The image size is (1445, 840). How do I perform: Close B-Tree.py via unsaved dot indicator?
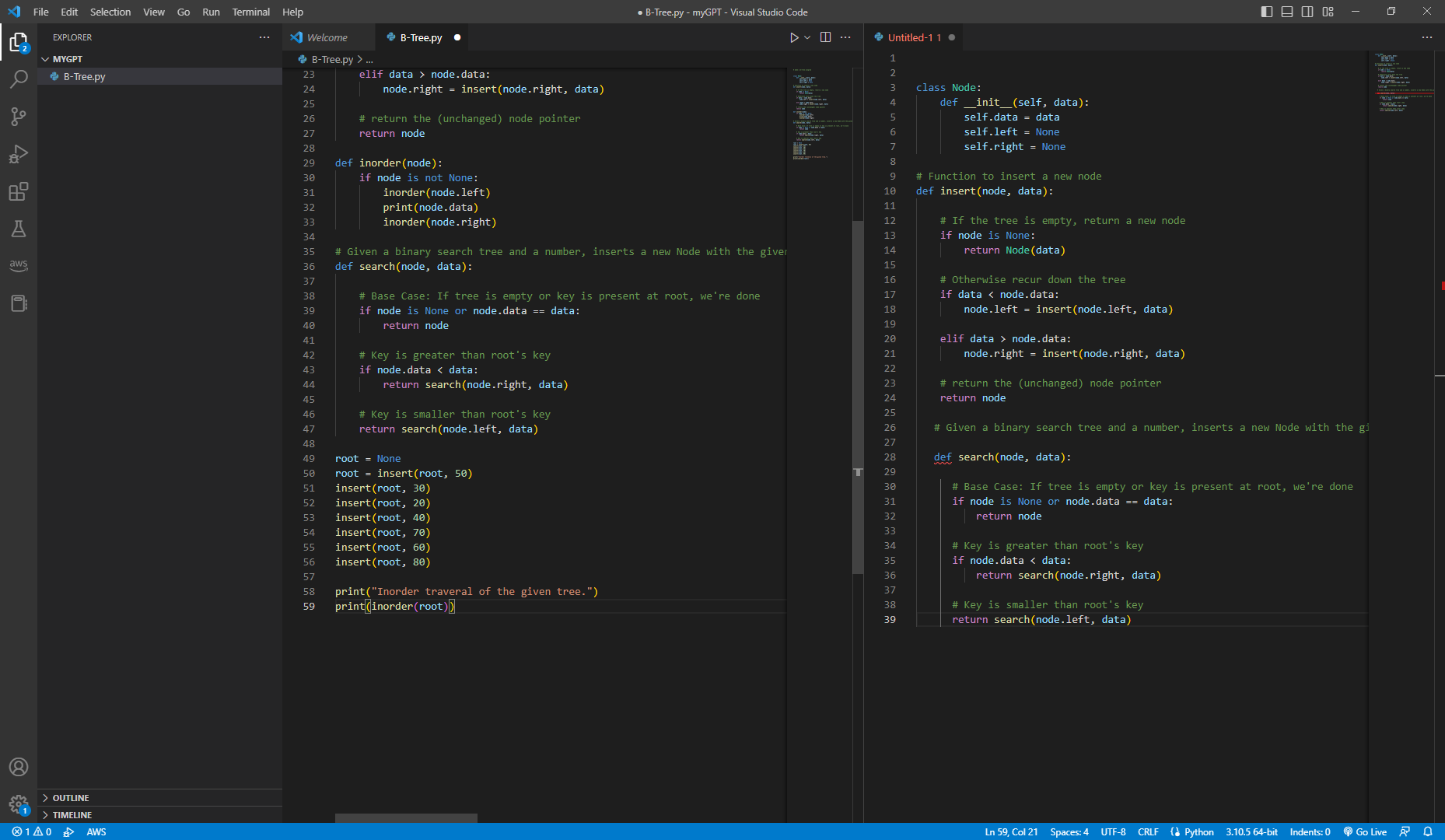coord(457,37)
